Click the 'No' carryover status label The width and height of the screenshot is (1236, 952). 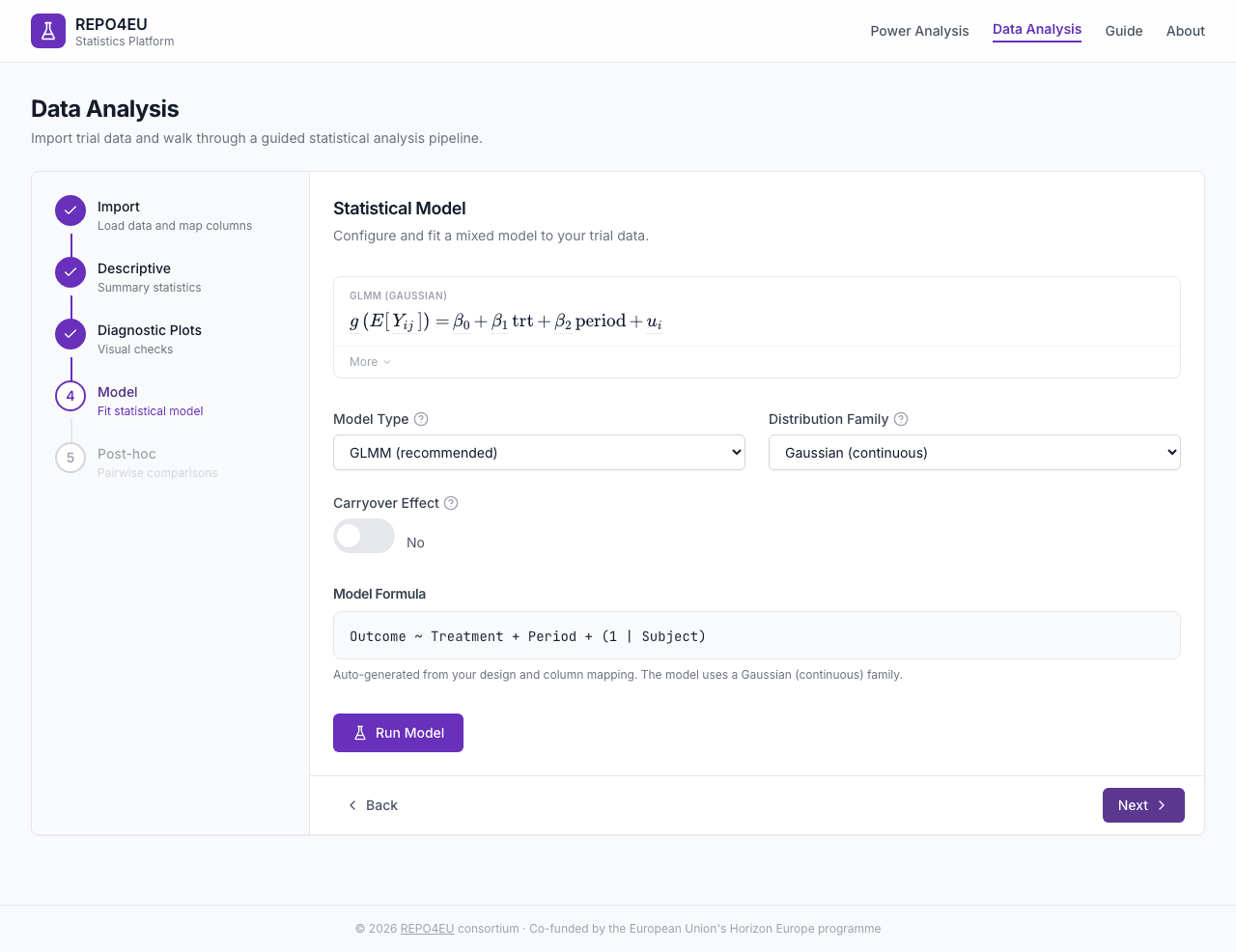coord(415,543)
